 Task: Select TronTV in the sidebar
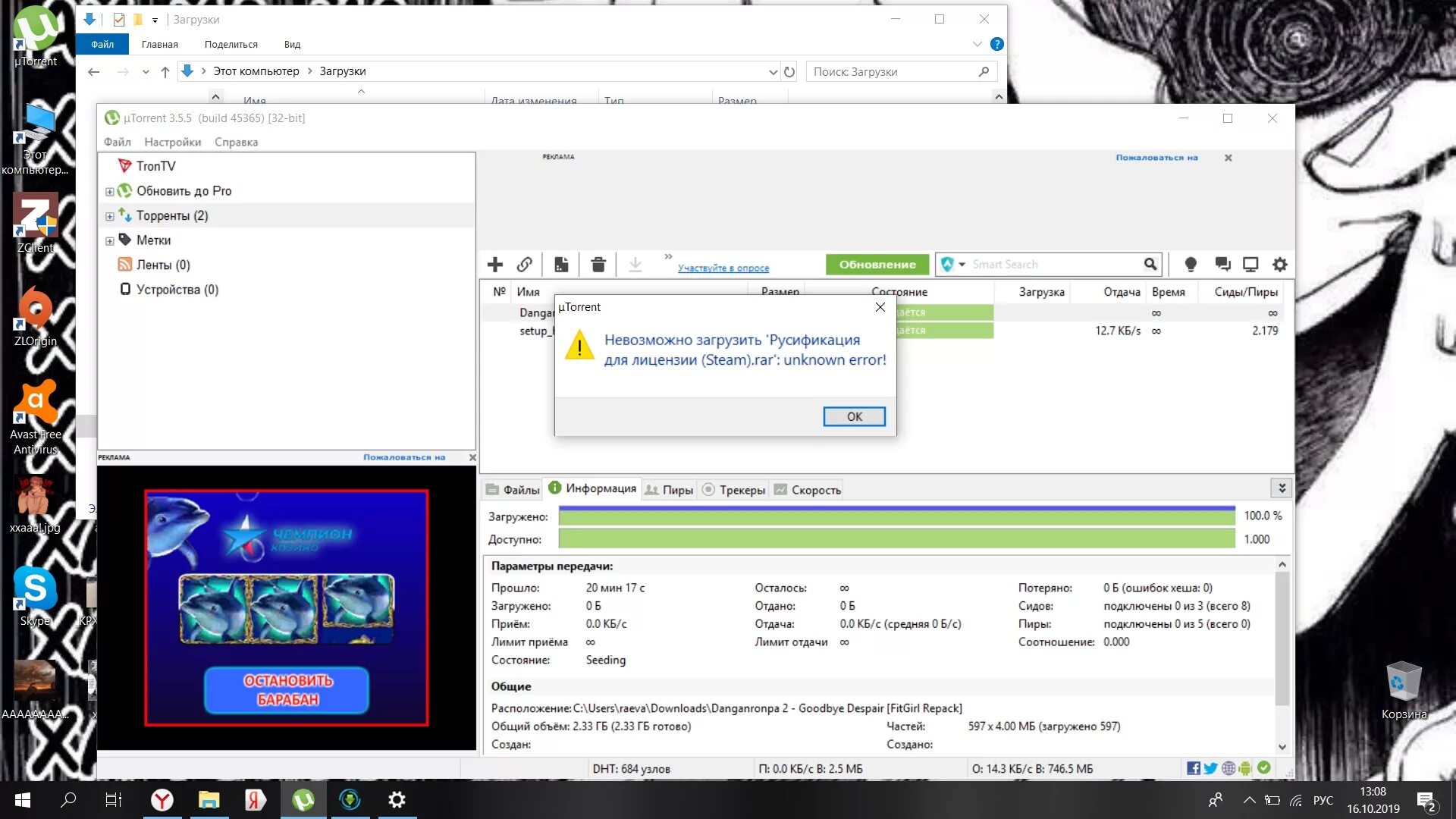pyautogui.click(x=155, y=166)
